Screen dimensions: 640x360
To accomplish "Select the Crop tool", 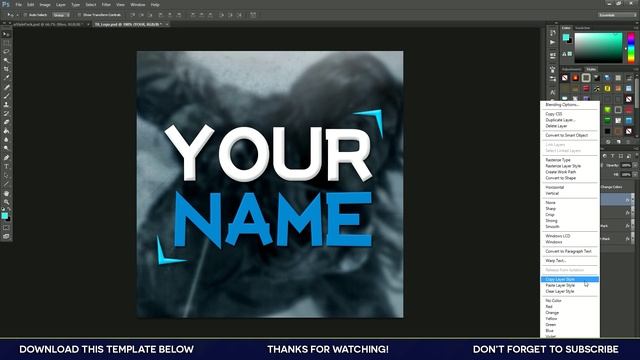I will click(6, 69).
